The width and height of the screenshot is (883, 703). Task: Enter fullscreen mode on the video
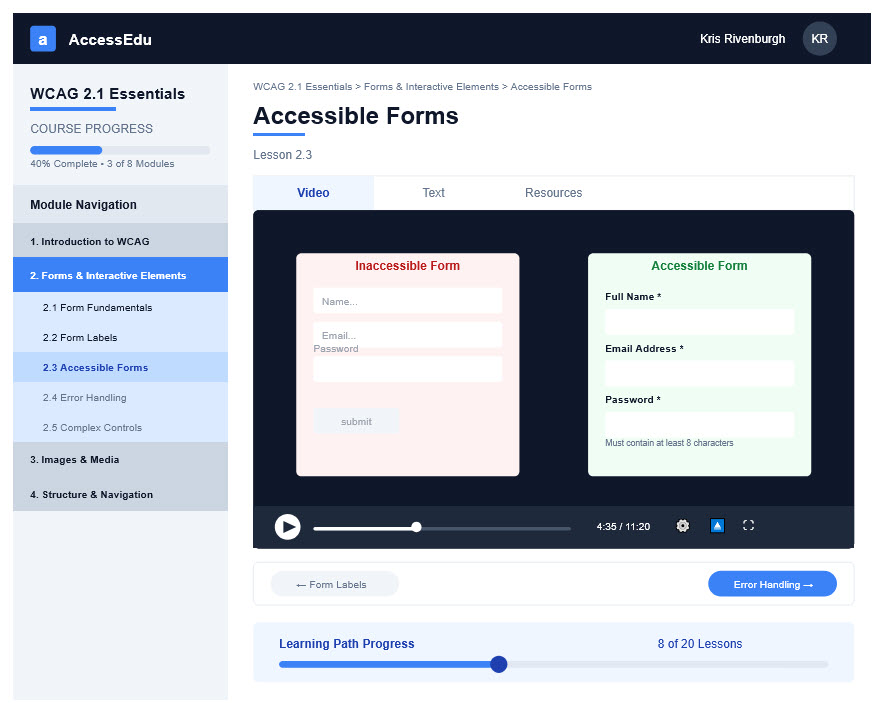pyautogui.click(x=748, y=525)
